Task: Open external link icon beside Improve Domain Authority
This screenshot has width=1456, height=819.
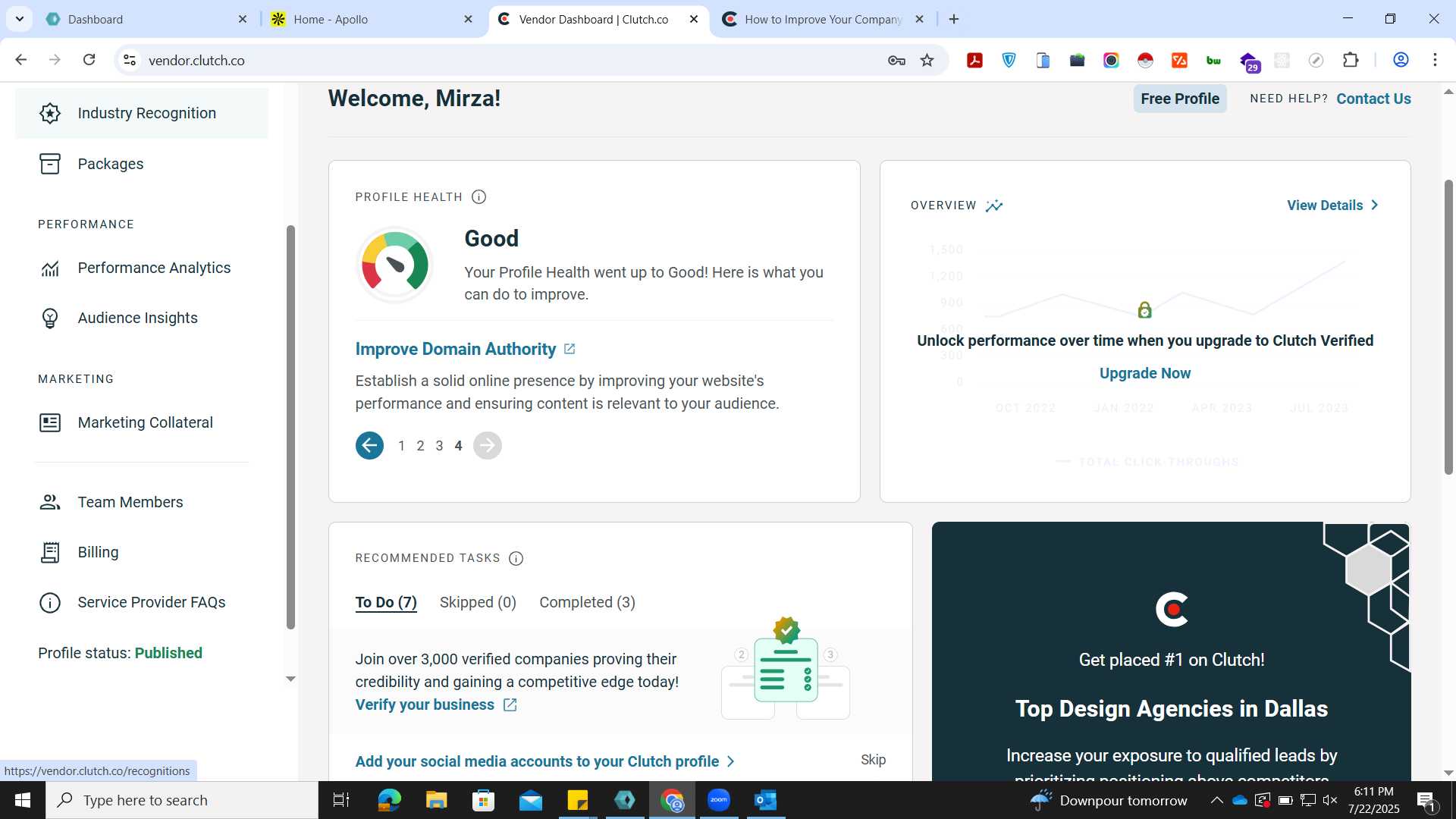Action: [570, 349]
